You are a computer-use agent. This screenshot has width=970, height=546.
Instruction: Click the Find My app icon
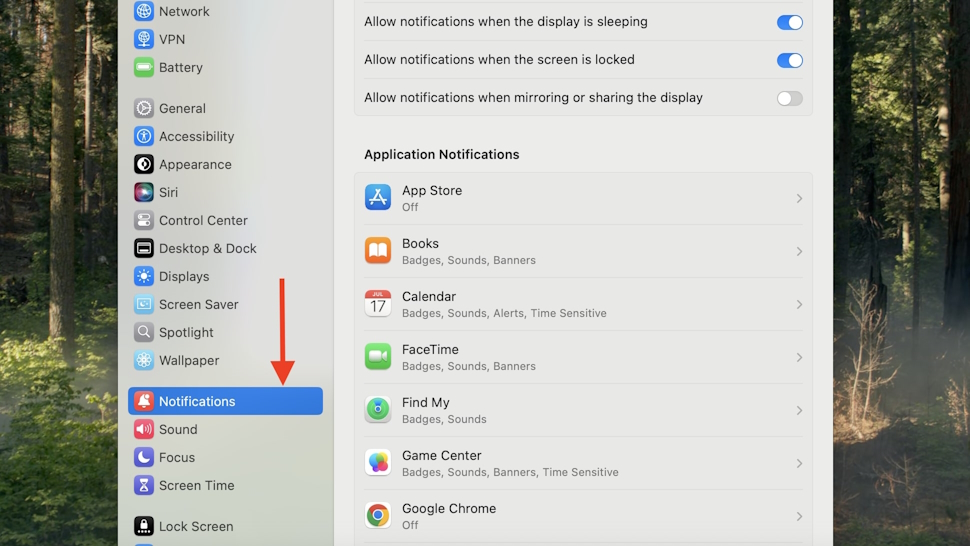point(377,409)
